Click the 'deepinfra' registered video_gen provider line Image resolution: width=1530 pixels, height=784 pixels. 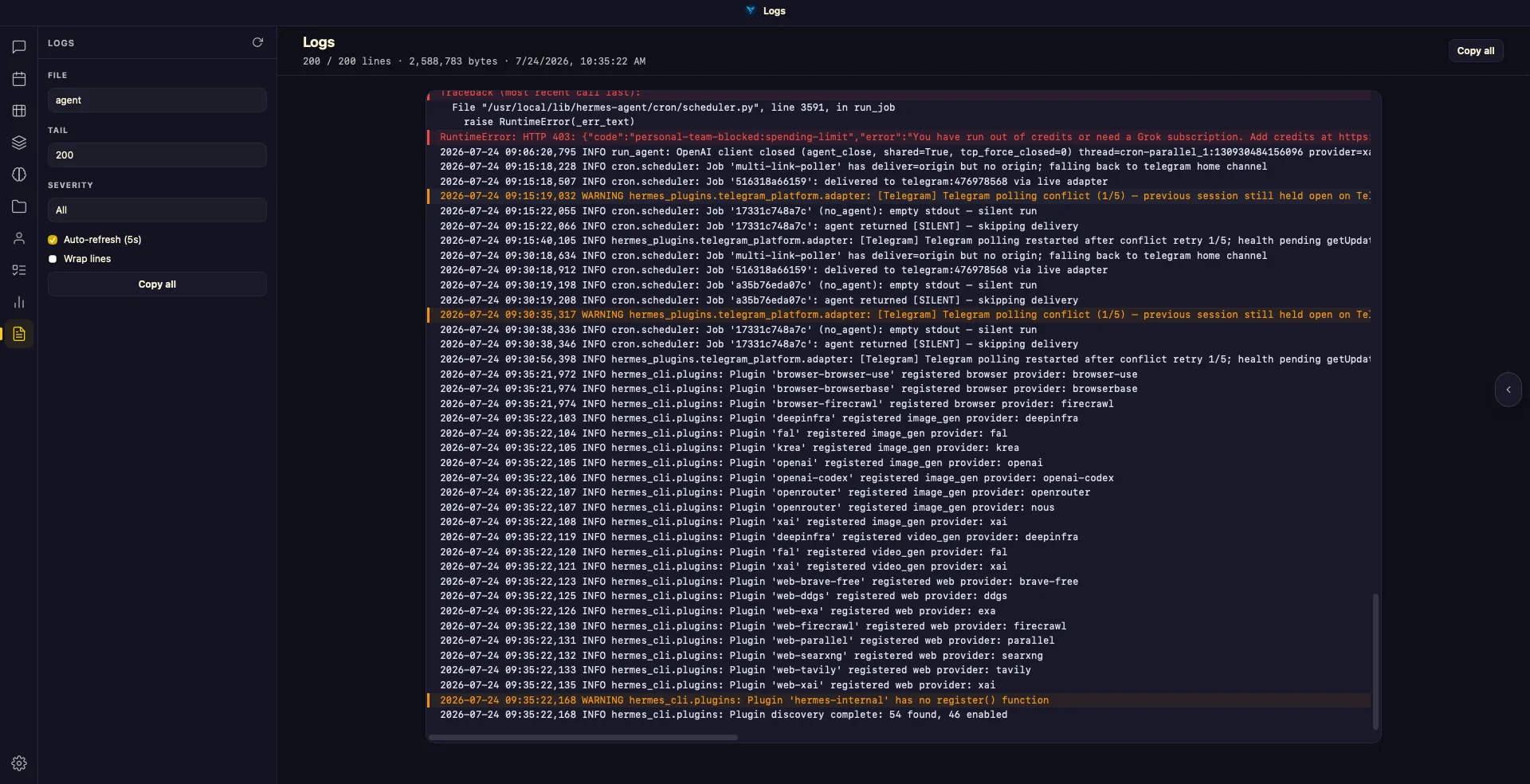[x=759, y=537]
